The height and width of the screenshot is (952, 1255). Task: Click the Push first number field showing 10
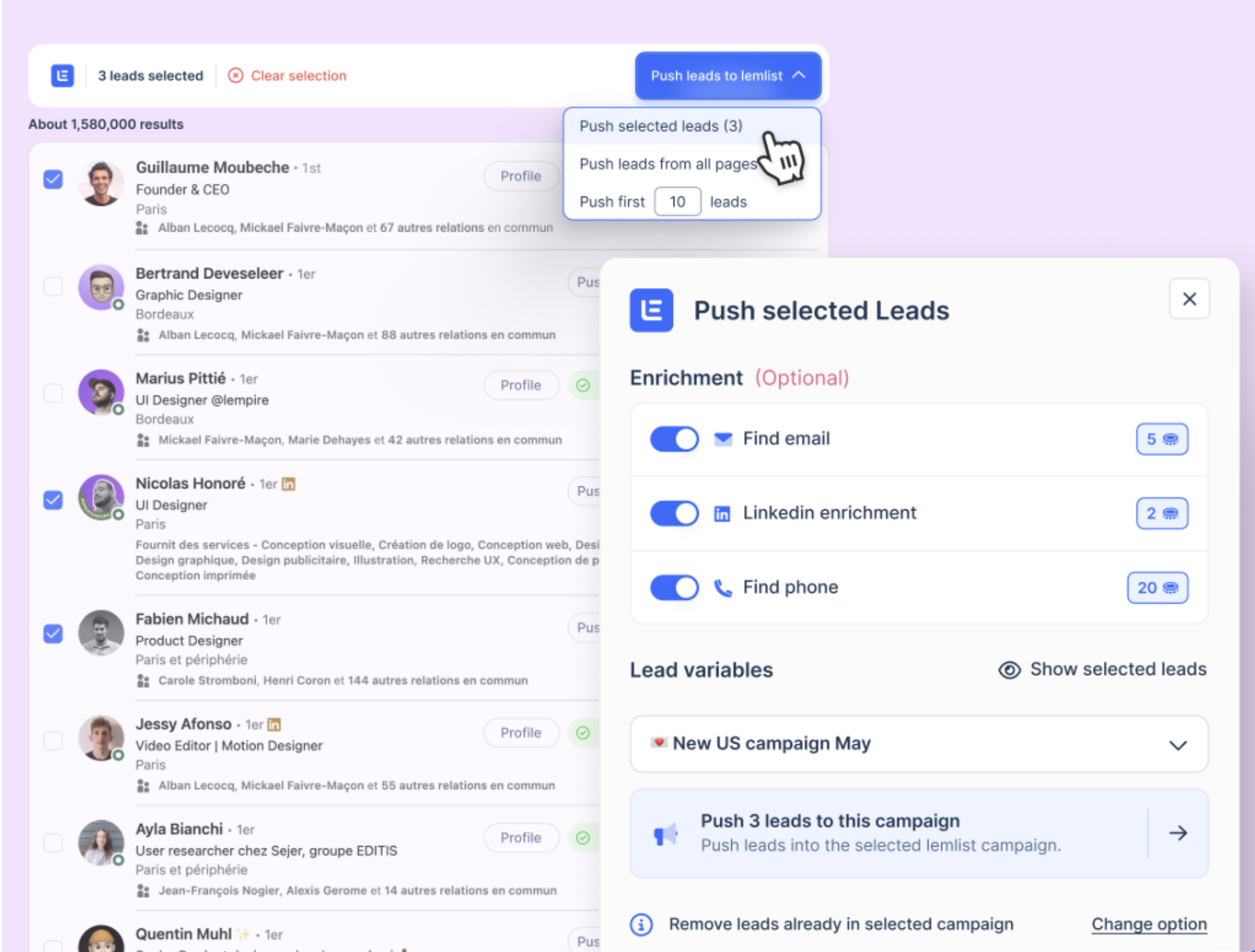(x=678, y=202)
